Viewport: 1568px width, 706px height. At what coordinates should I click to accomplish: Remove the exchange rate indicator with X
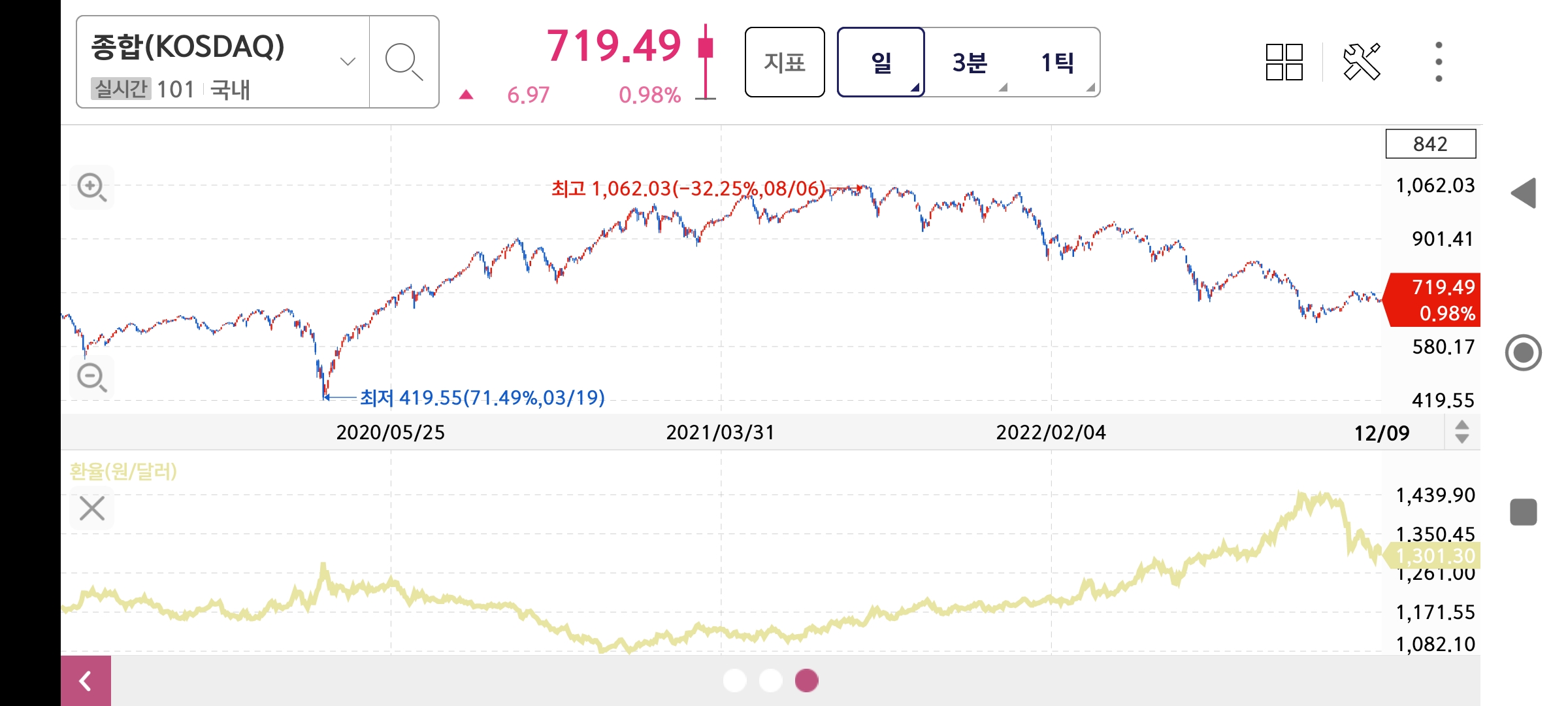click(91, 508)
